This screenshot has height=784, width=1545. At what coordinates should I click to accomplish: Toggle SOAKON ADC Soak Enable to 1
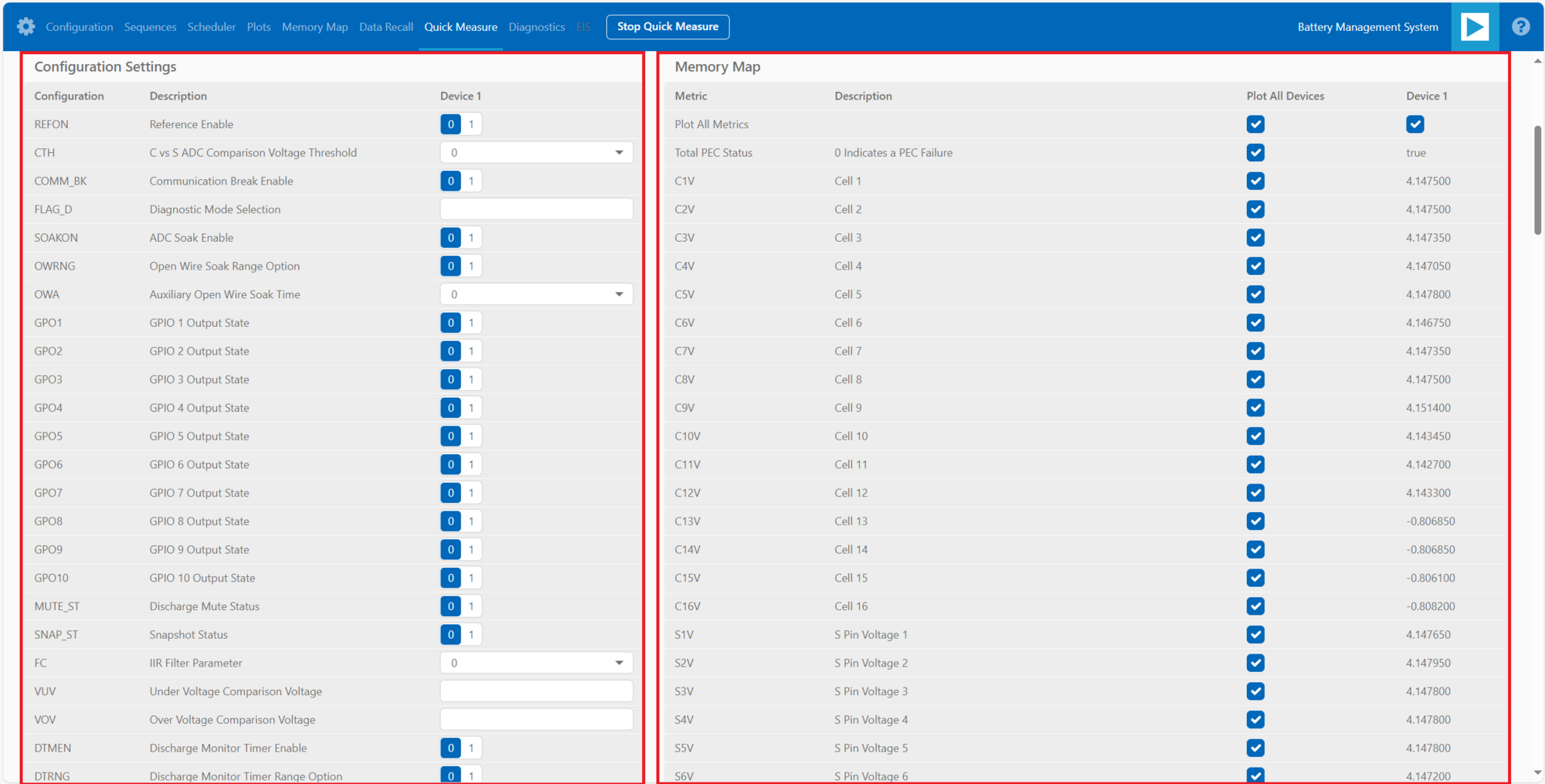pyautogui.click(x=470, y=237)
